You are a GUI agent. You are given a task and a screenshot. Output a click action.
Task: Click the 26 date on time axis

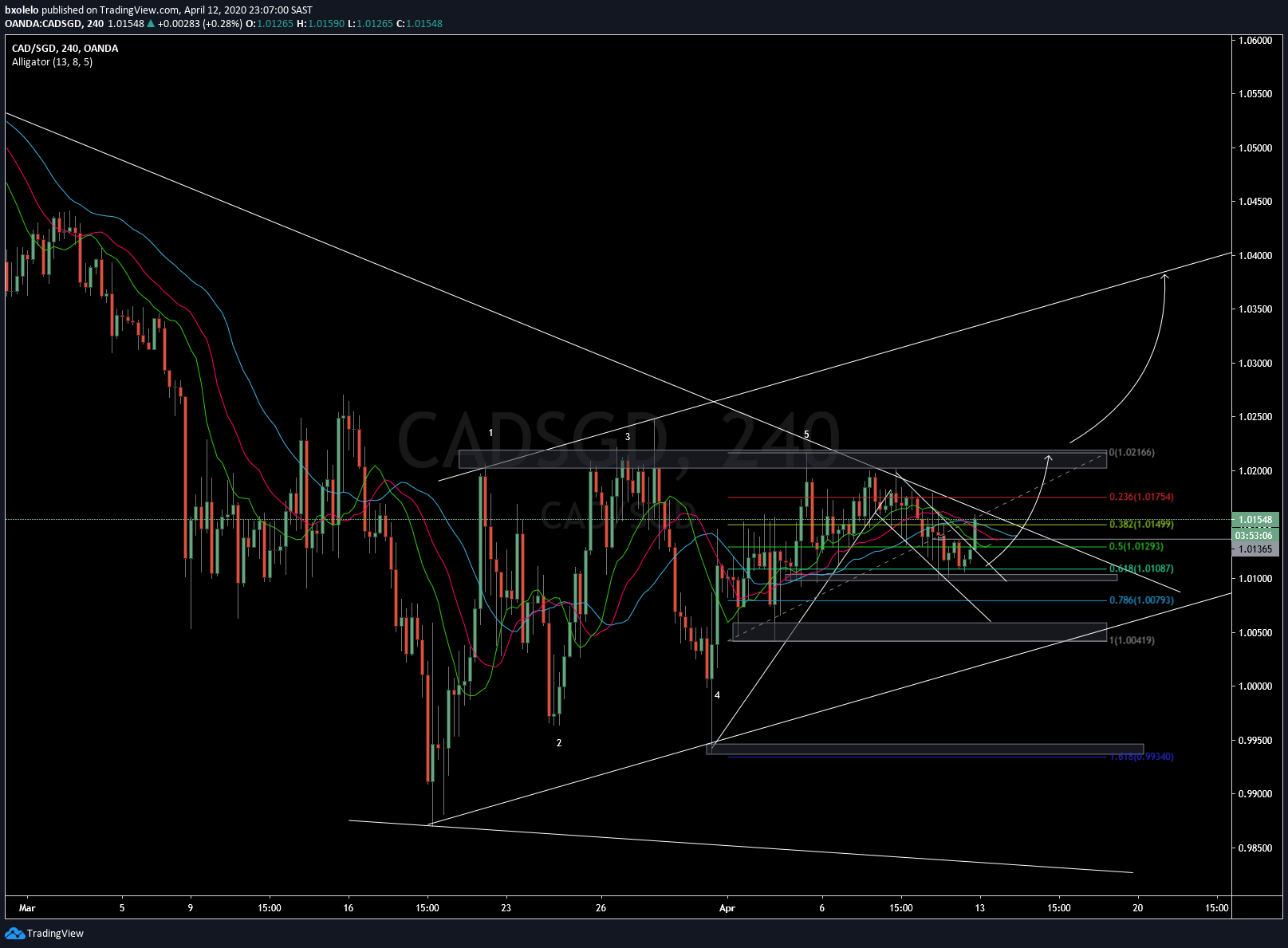coord(601,907)
